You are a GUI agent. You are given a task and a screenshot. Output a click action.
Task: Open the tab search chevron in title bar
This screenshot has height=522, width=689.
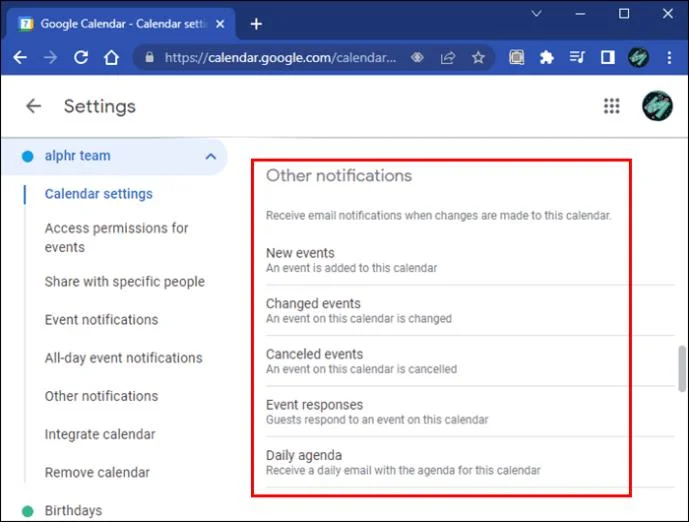536,14
